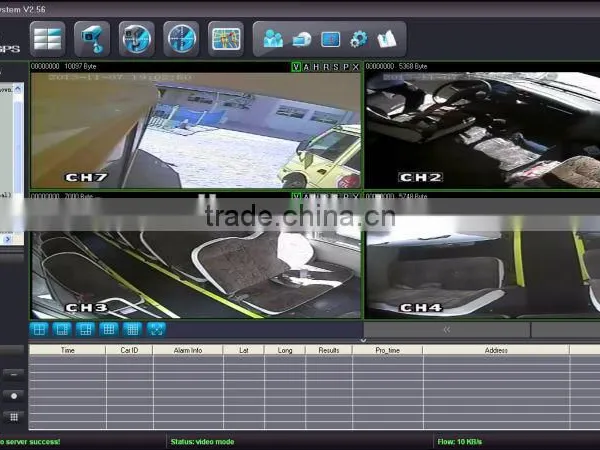Toggle the V button on CH7 video

click(296, 67)
